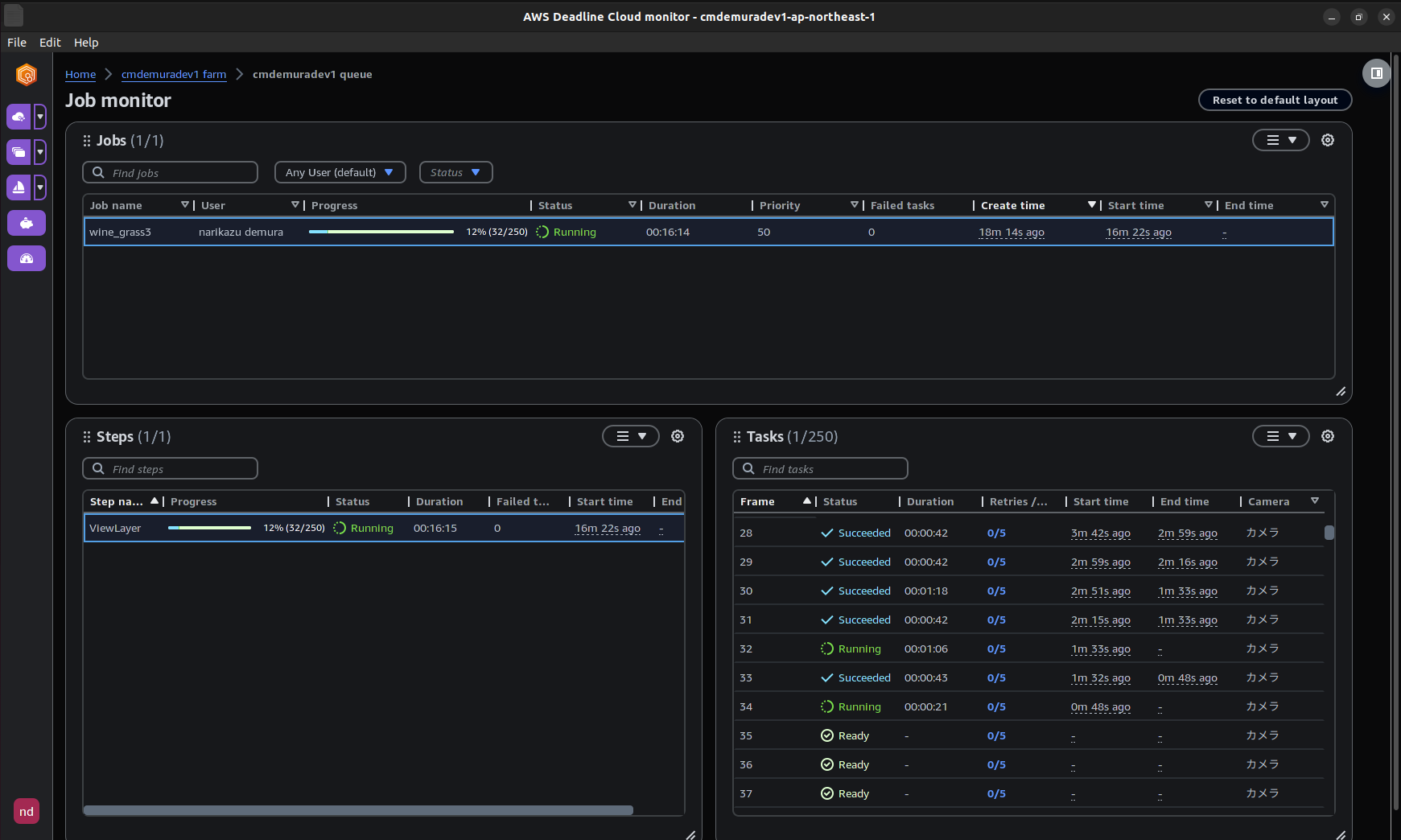Open the Status filter dropdown
This screenshot has width=1401, height=840.
pos(456,172)
